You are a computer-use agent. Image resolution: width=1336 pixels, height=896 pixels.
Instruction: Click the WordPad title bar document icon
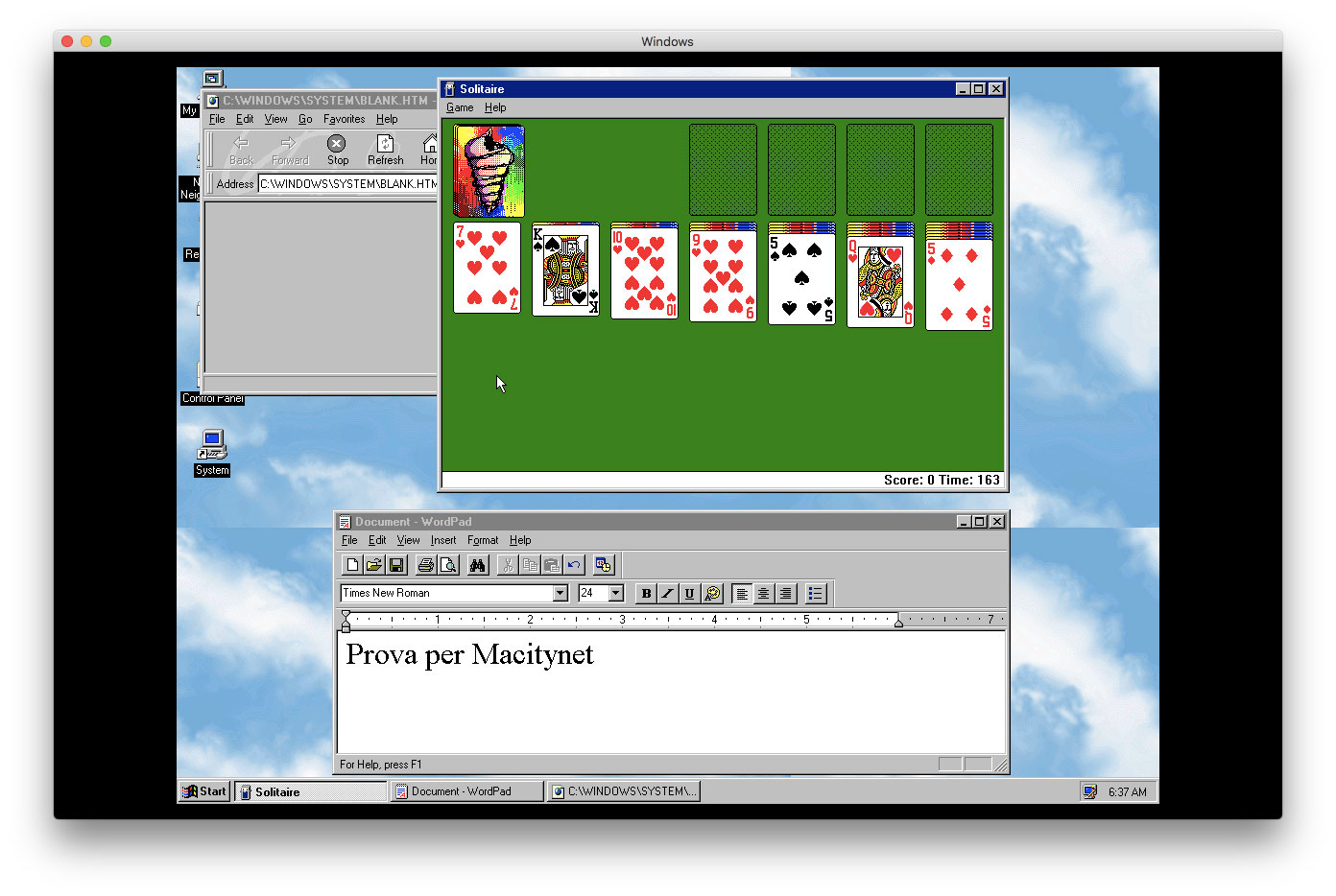[x=345, y=522]
